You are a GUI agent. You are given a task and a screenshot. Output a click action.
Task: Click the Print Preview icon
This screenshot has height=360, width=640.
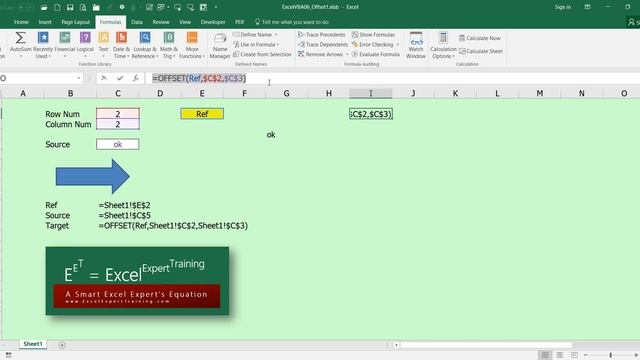tap(83, 7)
